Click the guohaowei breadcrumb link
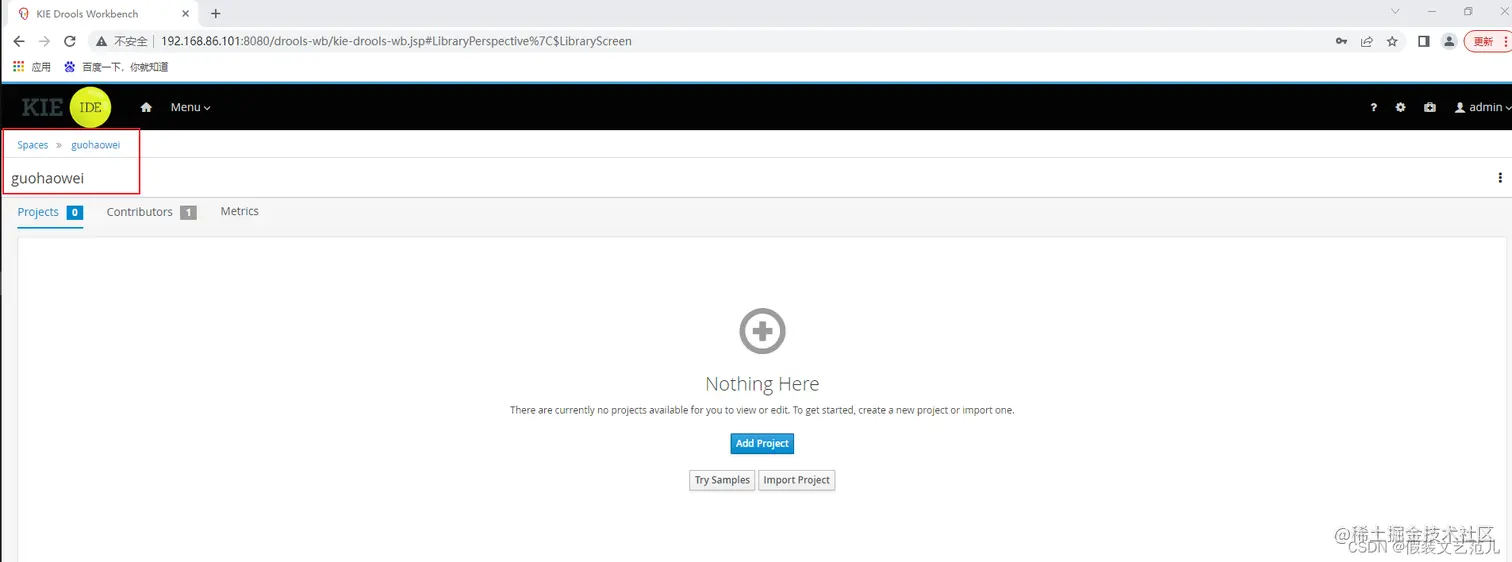The height and width of the screenshot is (562, 1512). pos(95,145)
